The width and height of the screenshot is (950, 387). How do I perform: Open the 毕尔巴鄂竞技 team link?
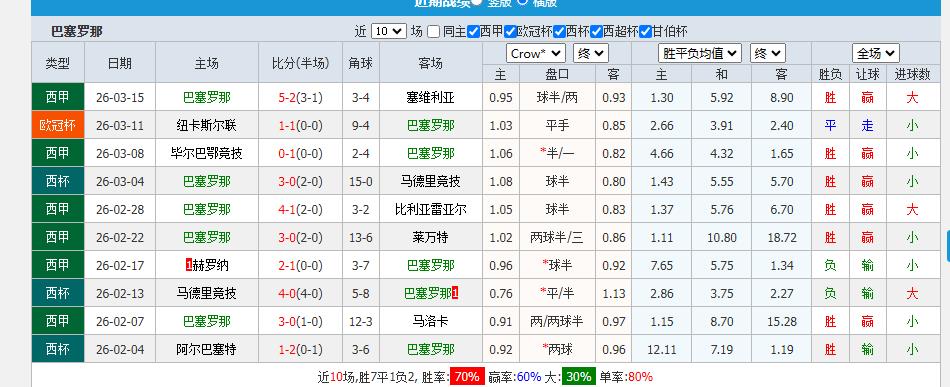tap(207, 154)
